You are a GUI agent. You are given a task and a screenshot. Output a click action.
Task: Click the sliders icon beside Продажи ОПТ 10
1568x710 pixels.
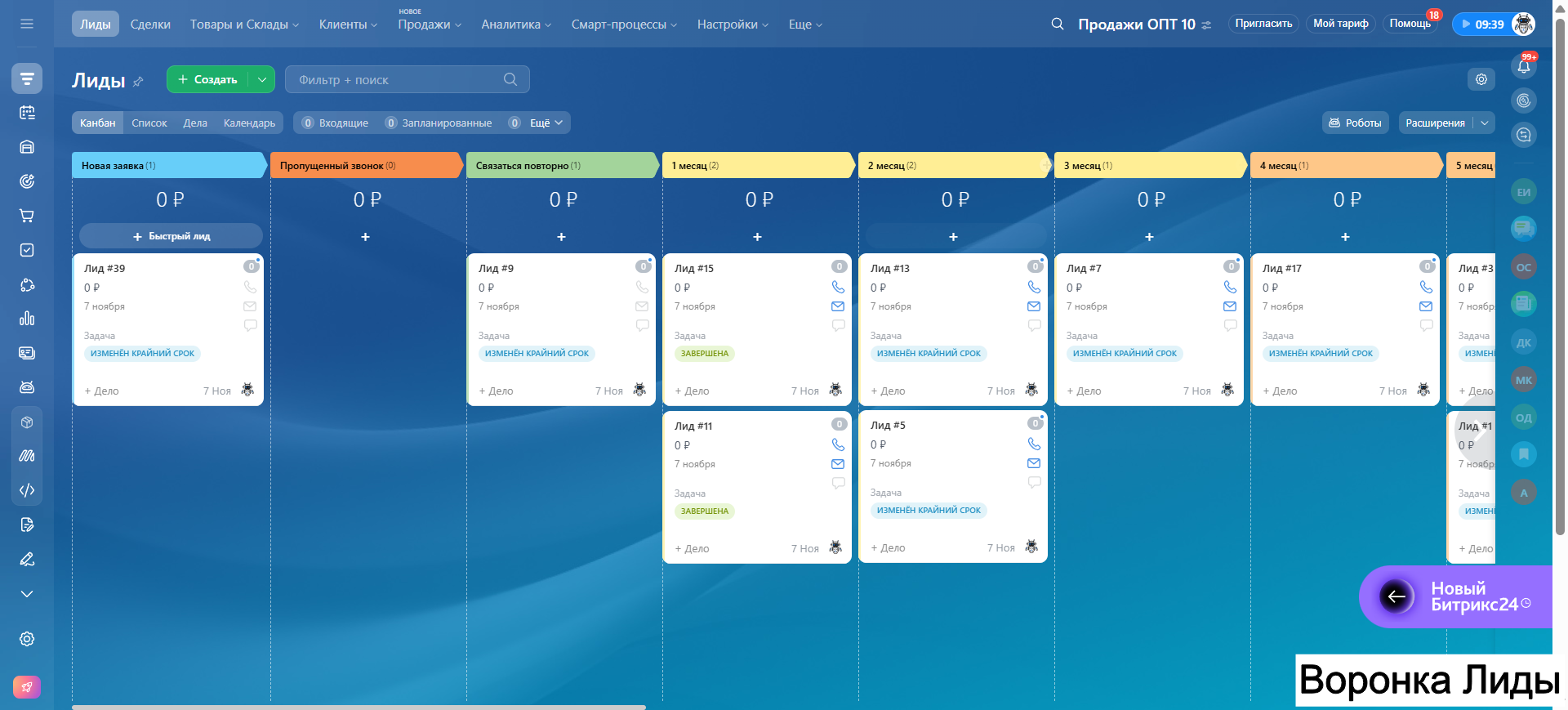click(1206, 25)
